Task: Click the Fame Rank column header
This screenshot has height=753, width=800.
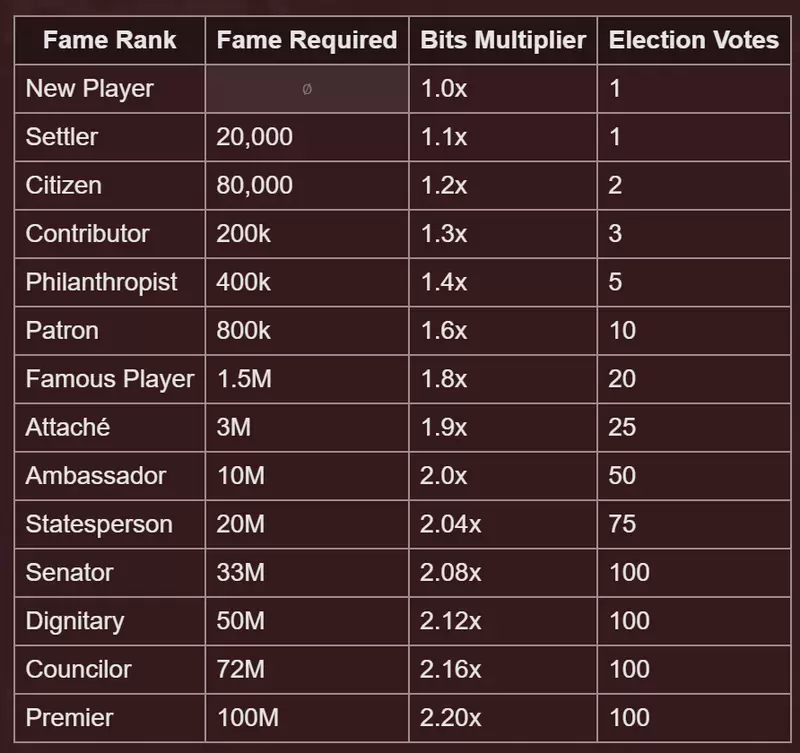Action: tap(110, 40)
